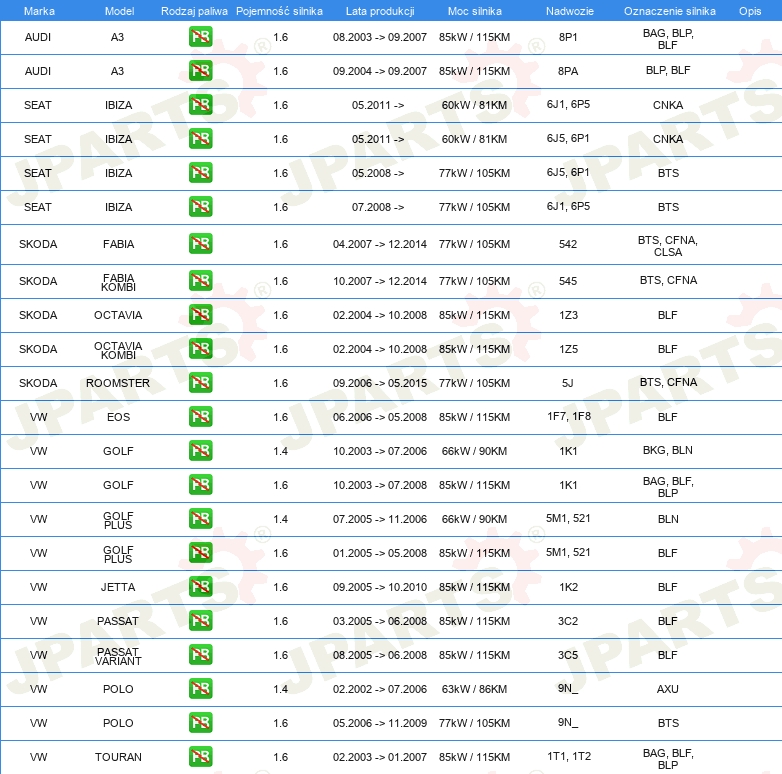Select the OCTAVIA KOMBI model cell

(118, 350)
